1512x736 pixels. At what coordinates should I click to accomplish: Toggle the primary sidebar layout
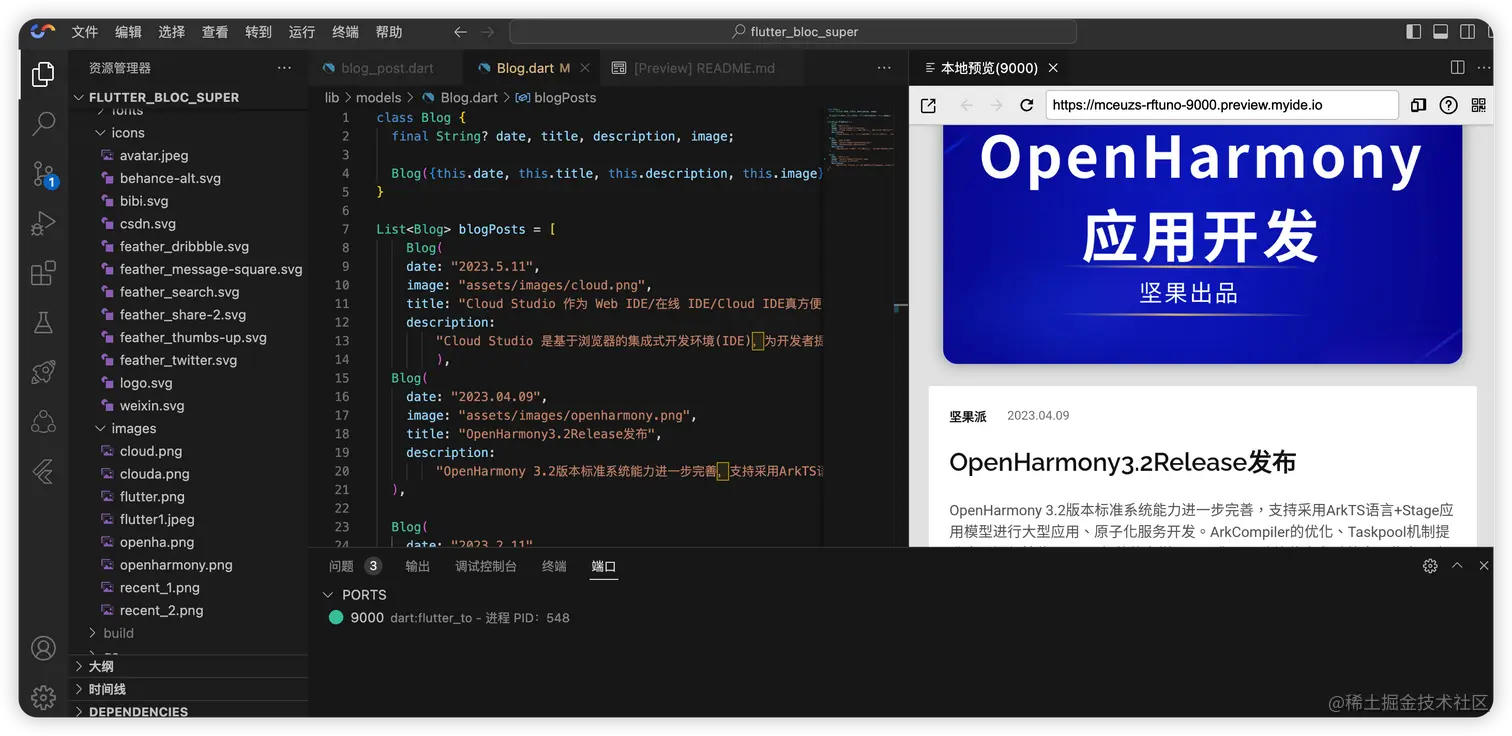point(1413,32)
